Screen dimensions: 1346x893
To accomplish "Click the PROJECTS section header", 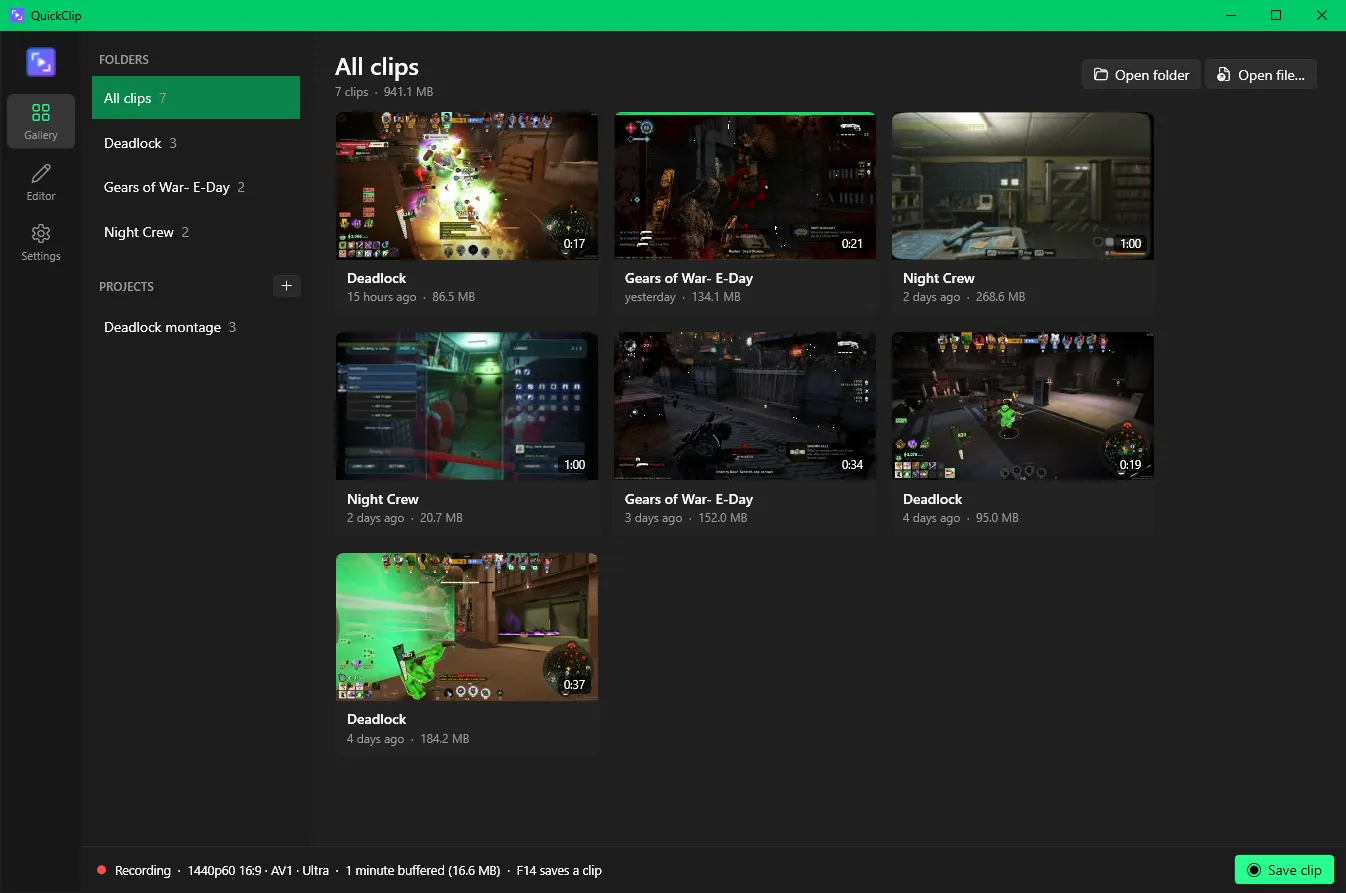I will click(x=127, y=287).
